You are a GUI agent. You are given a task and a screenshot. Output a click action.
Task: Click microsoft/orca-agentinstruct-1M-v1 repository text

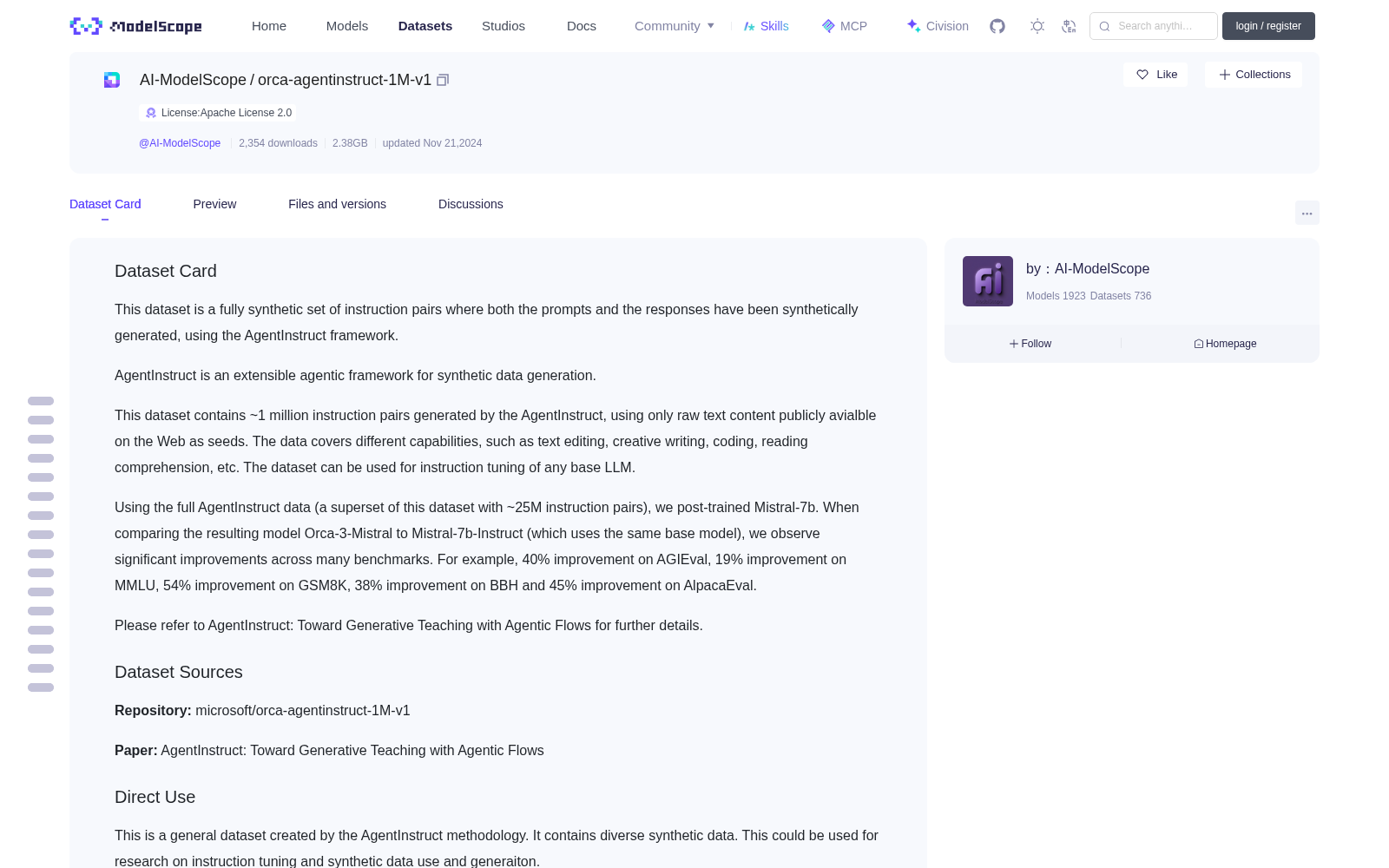tap(303, 710)
